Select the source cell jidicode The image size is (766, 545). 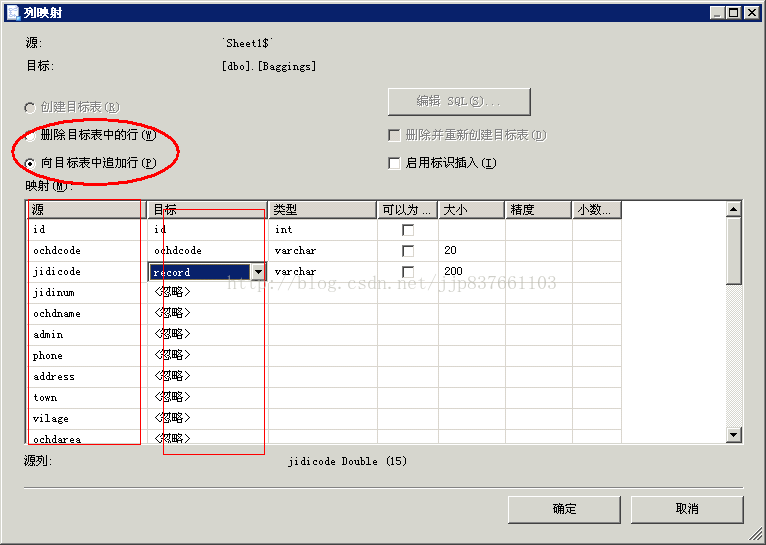86,272
